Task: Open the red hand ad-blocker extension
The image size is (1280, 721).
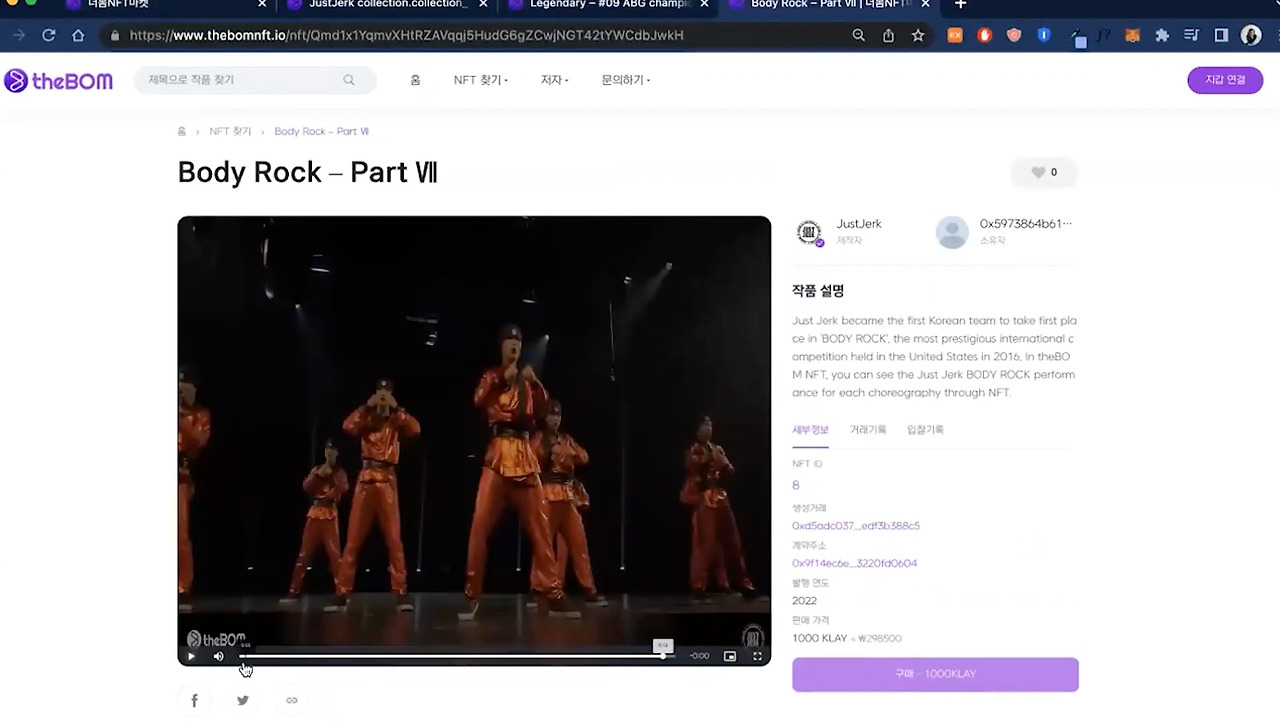Action: pos(985,35)
